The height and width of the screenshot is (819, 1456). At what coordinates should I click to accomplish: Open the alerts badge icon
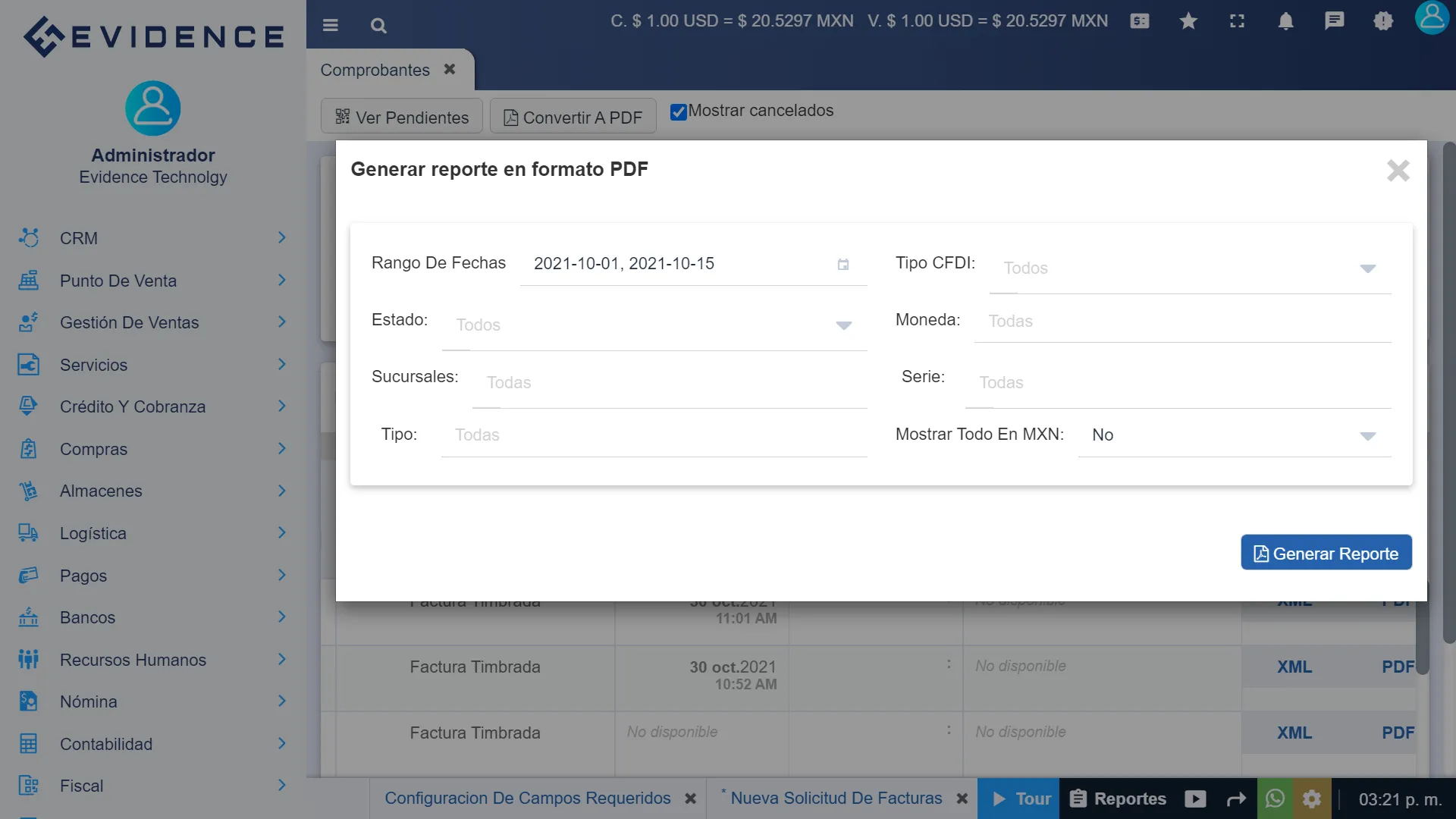tap(1382, 20)
